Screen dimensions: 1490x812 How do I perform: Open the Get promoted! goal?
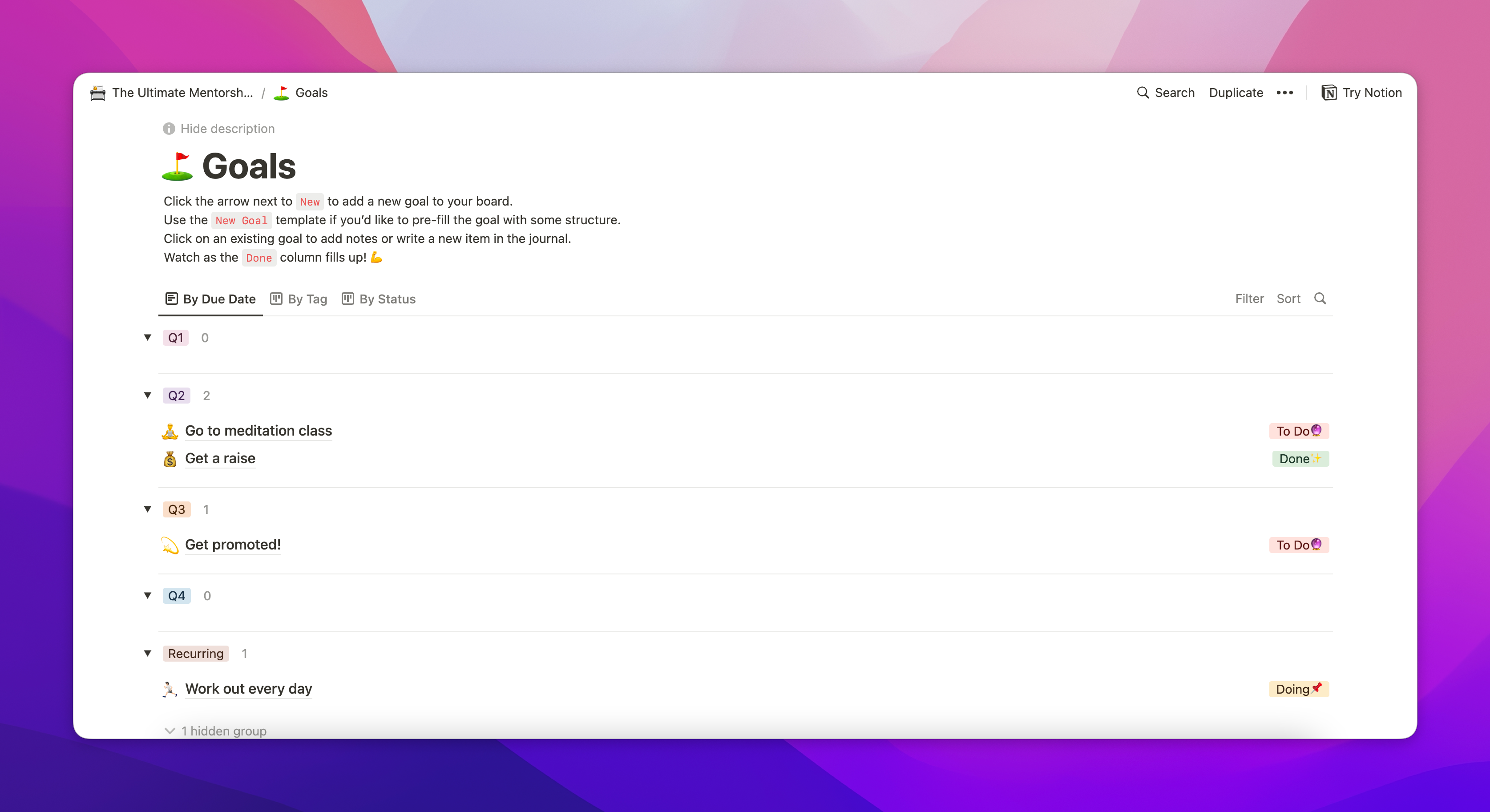pos(233,545)
